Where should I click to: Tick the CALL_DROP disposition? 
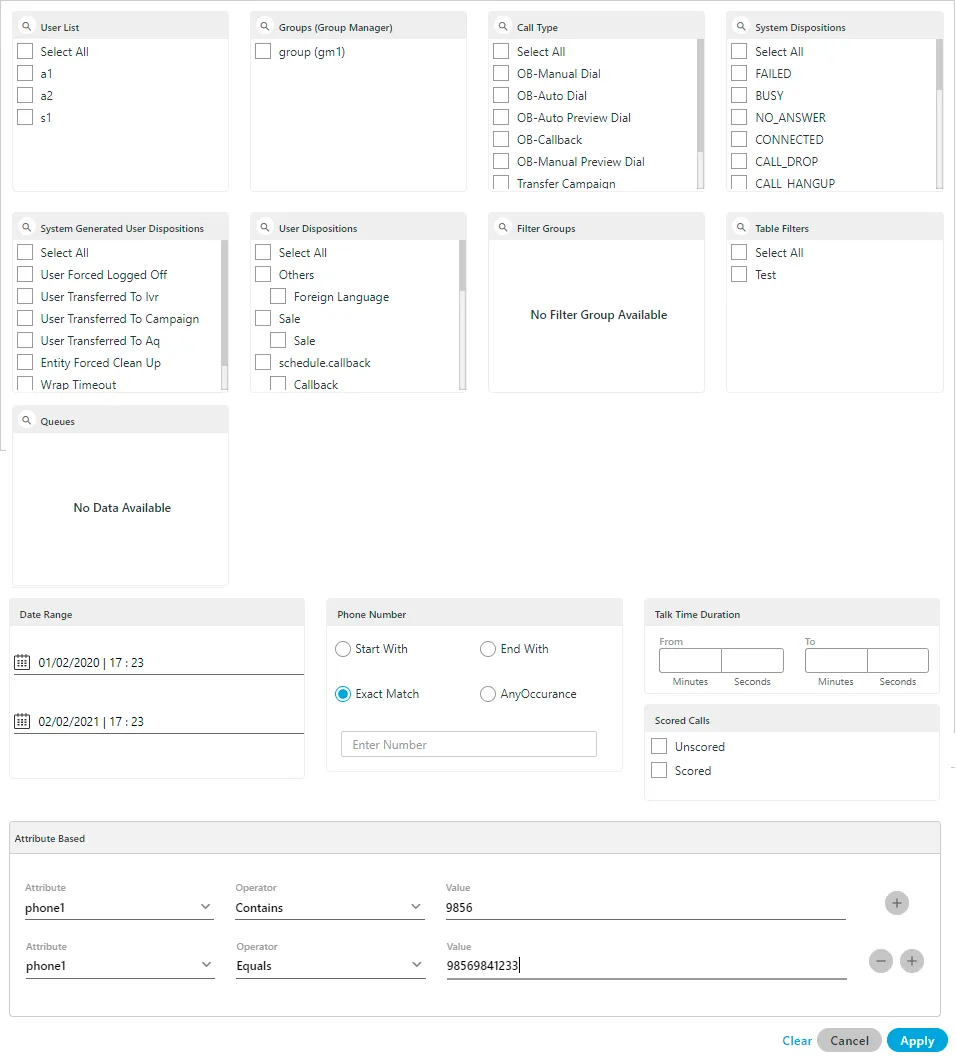click(739, 161)
